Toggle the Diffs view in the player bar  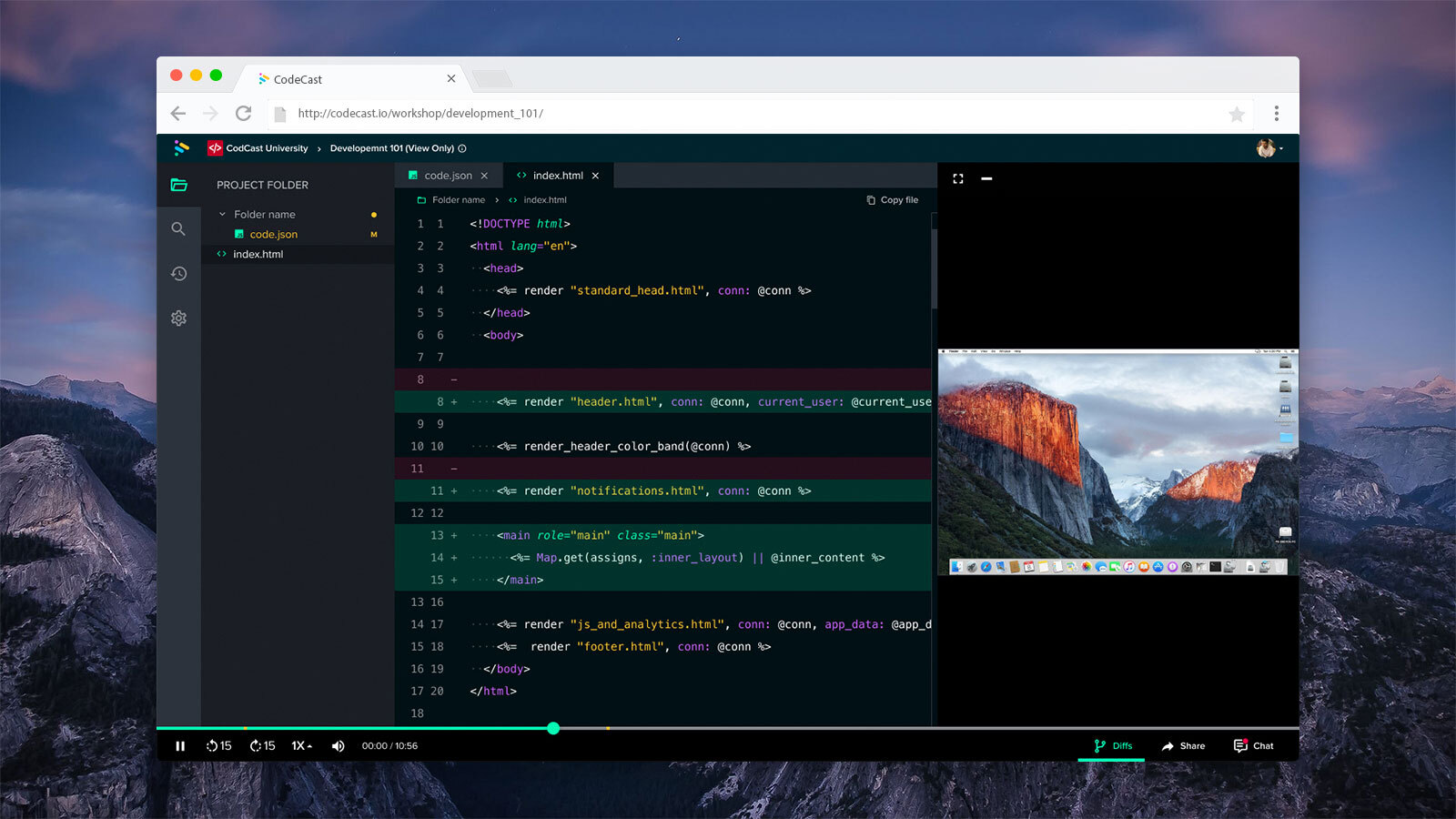(1111, 745)
